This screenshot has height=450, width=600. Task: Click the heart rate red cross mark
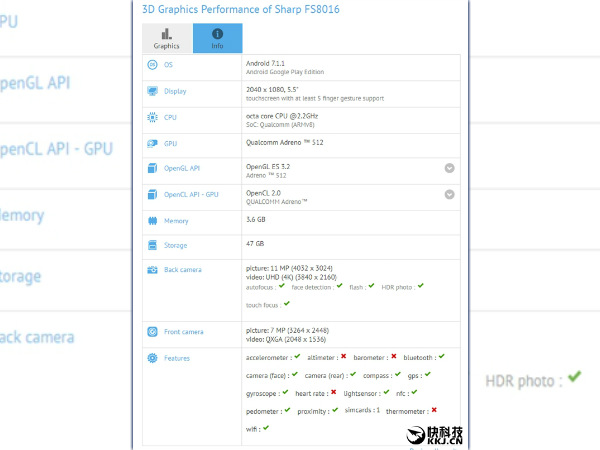coord(334,392)
